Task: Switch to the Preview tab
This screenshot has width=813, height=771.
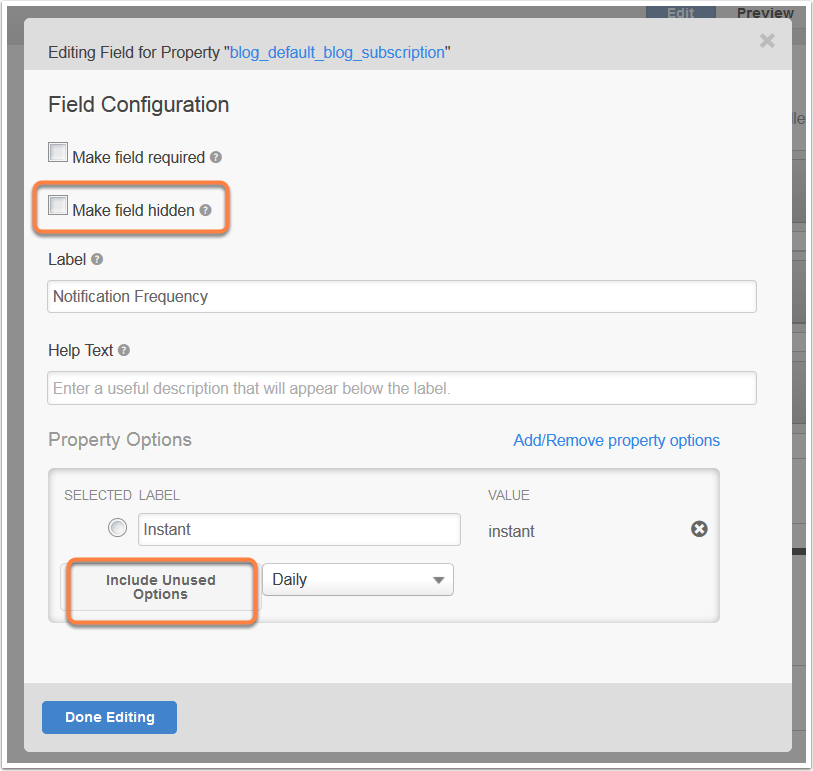Action: click(765, 12)
